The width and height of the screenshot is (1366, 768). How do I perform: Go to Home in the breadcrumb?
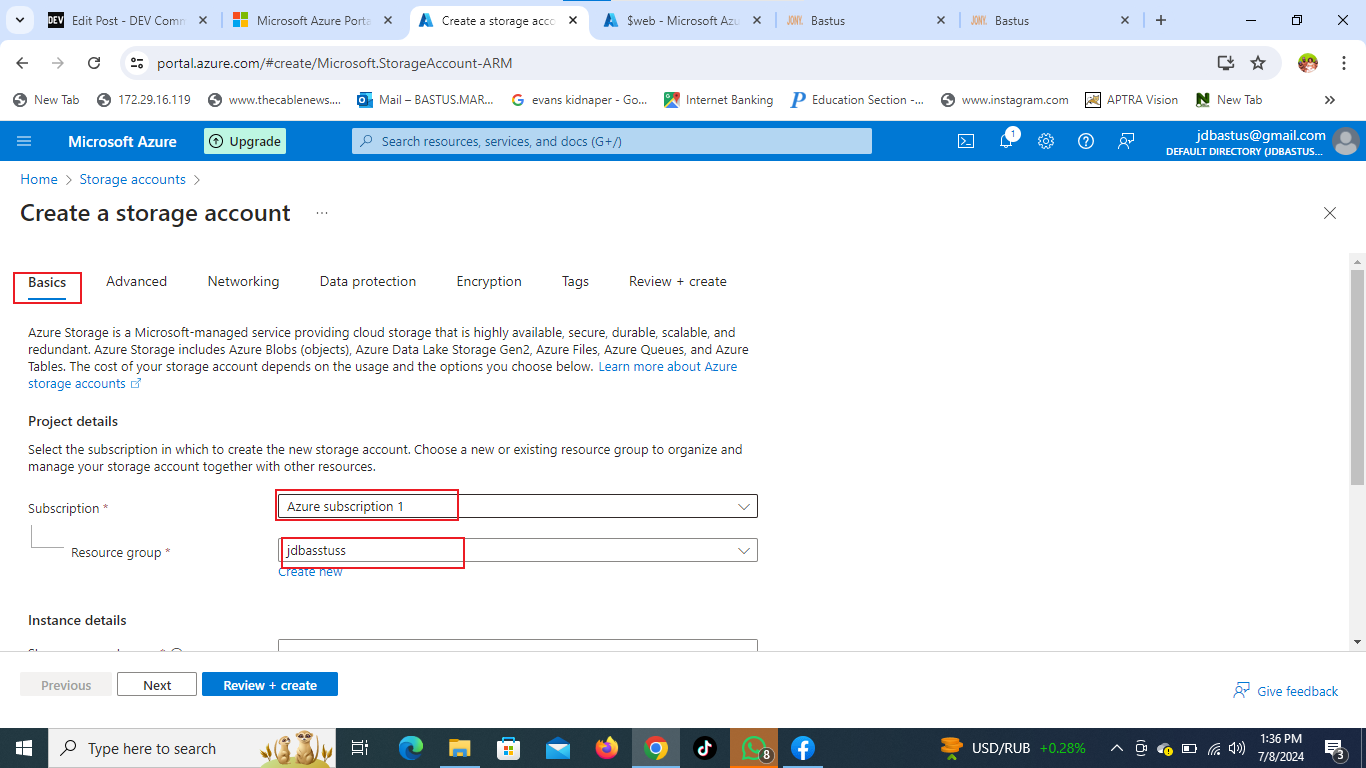[x=39, y=179]
